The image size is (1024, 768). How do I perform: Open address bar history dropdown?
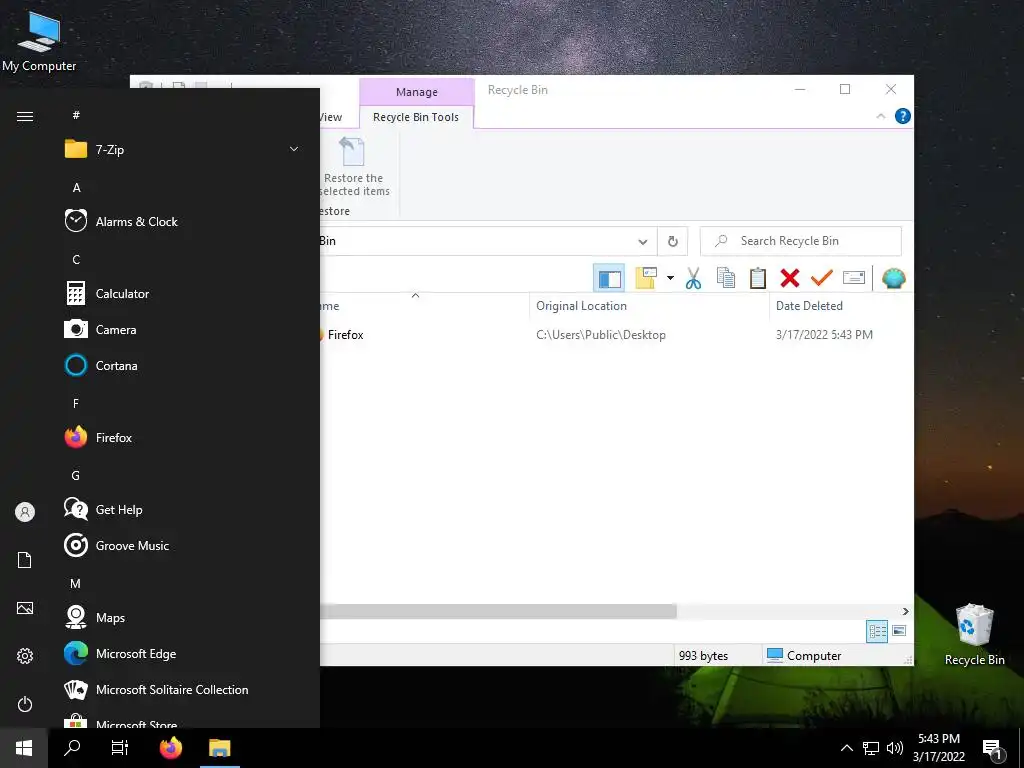(643, 242)
